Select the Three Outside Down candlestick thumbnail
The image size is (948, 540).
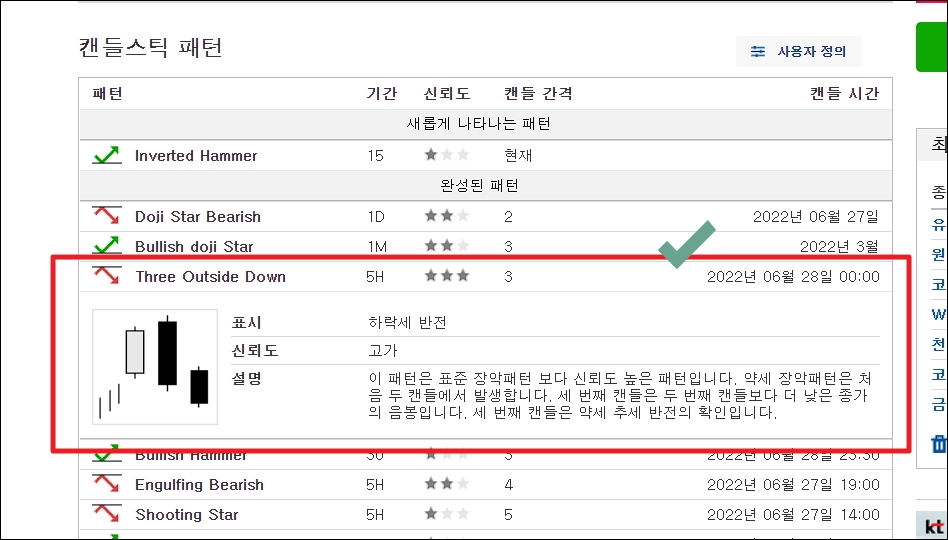(155, 367)
